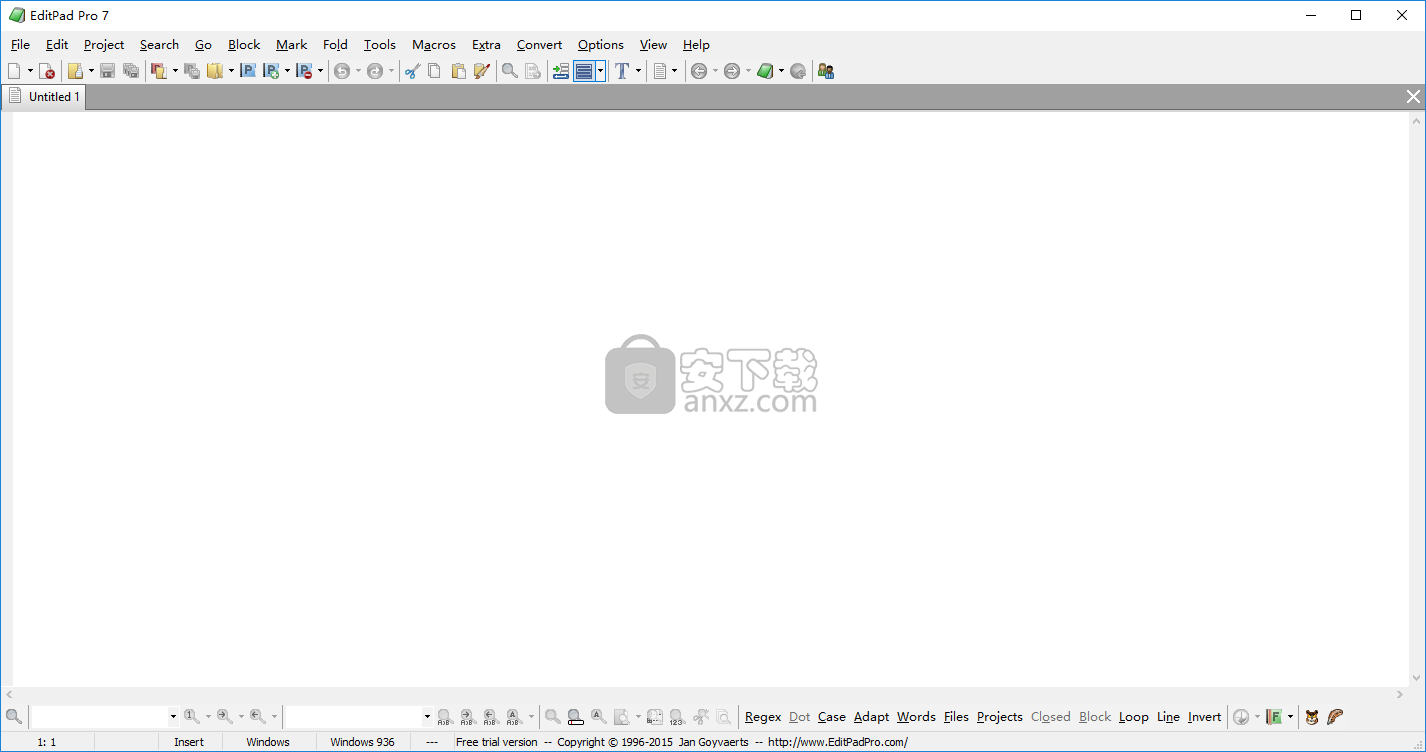
Task: Click the count matches 123 magnifier icon
Action: click(677, 717)
